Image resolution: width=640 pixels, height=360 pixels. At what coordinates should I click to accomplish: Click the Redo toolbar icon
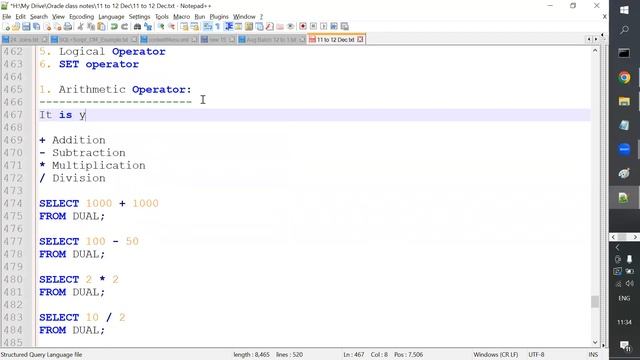pos(124,27)
